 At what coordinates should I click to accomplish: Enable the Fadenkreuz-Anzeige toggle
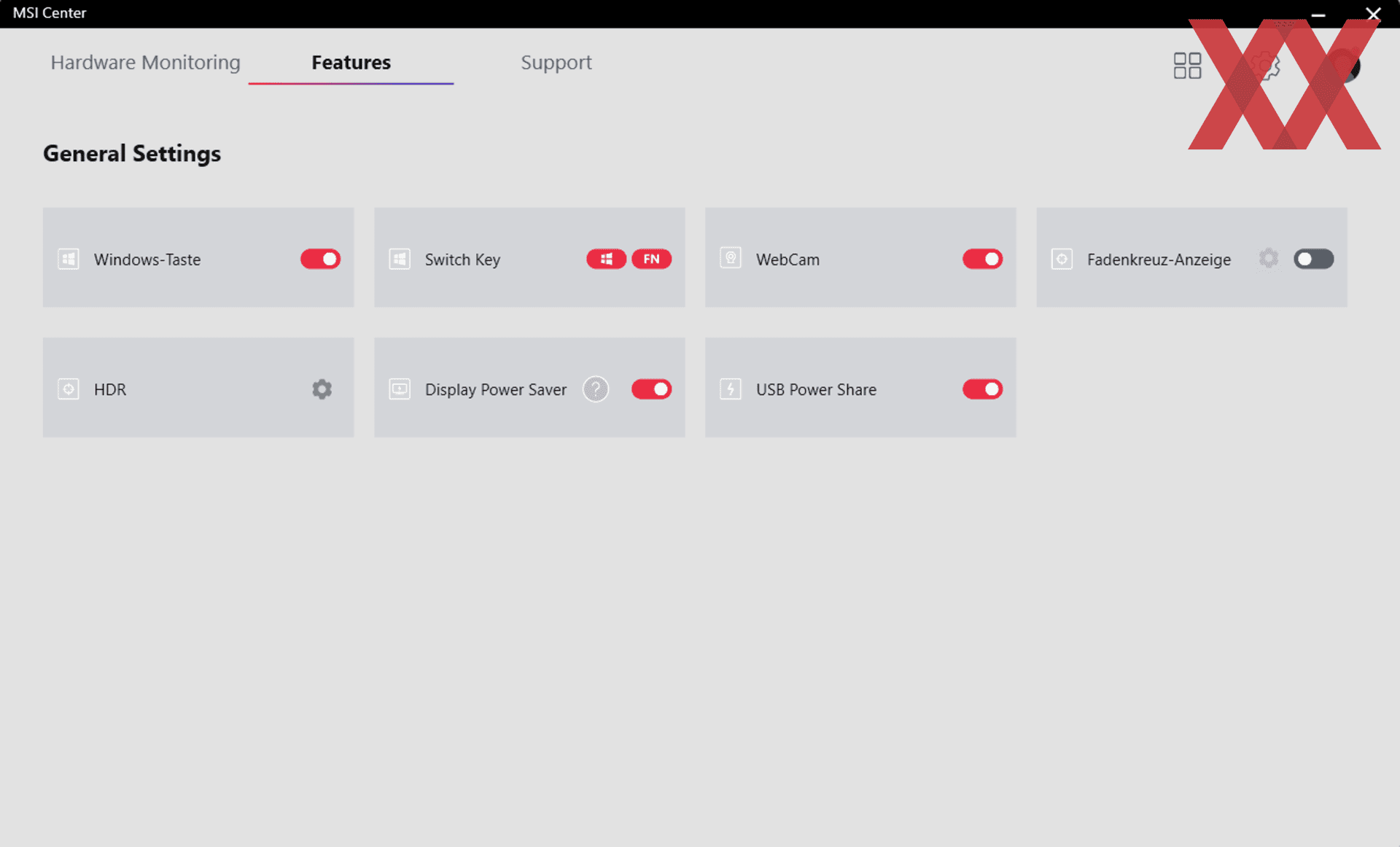pyautogui.click(x=1313, y=259)
